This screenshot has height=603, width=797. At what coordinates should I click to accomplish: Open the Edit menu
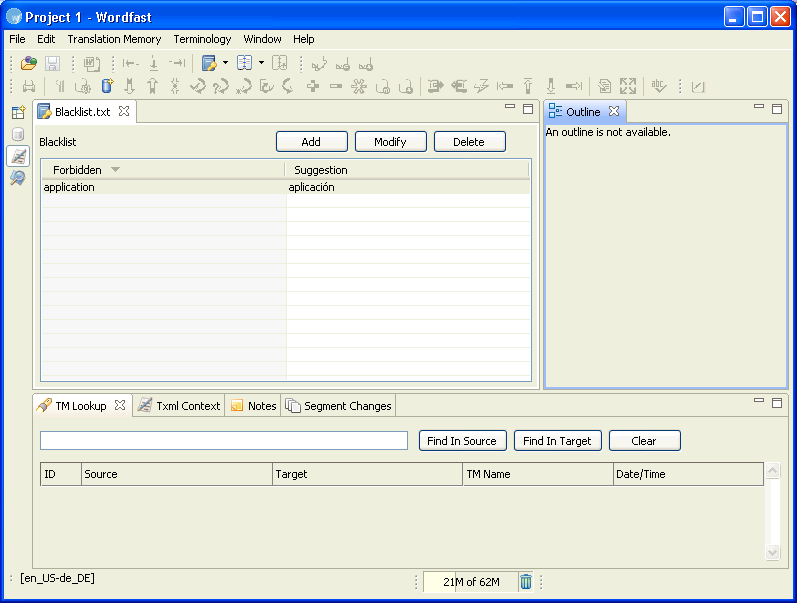[x=46, y=39]
